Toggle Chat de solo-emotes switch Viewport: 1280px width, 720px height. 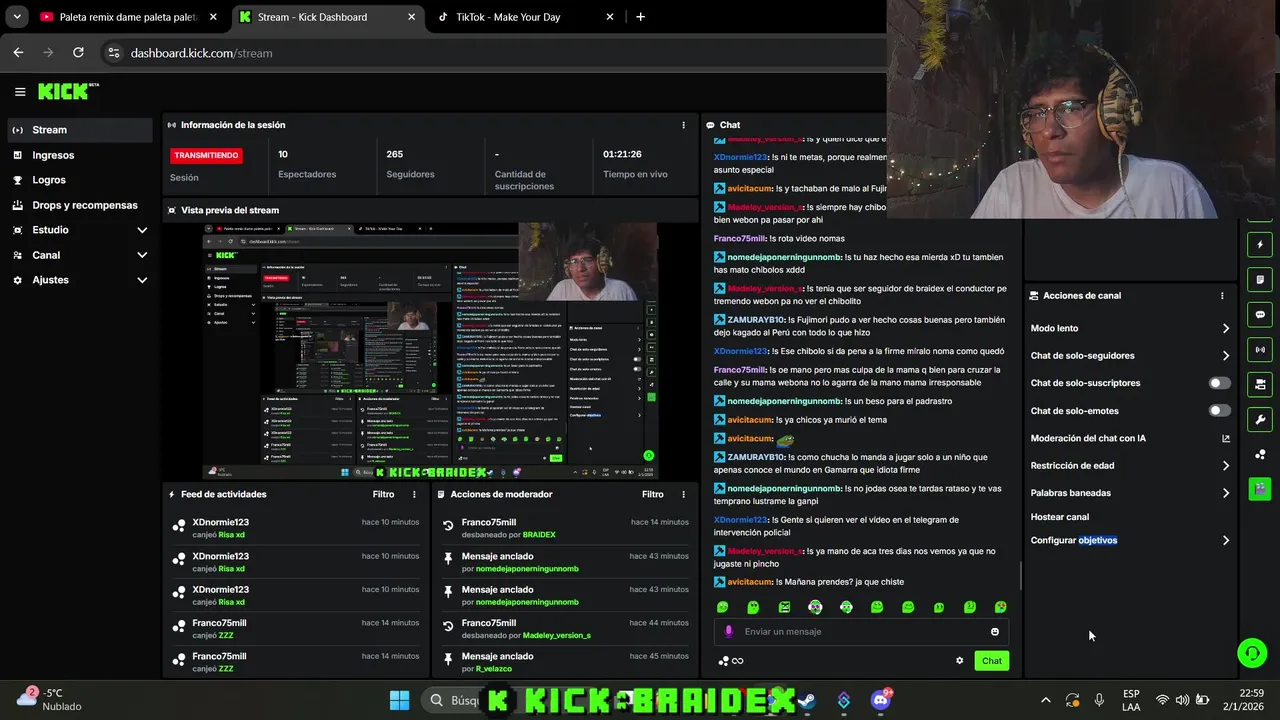(1219, 411)
